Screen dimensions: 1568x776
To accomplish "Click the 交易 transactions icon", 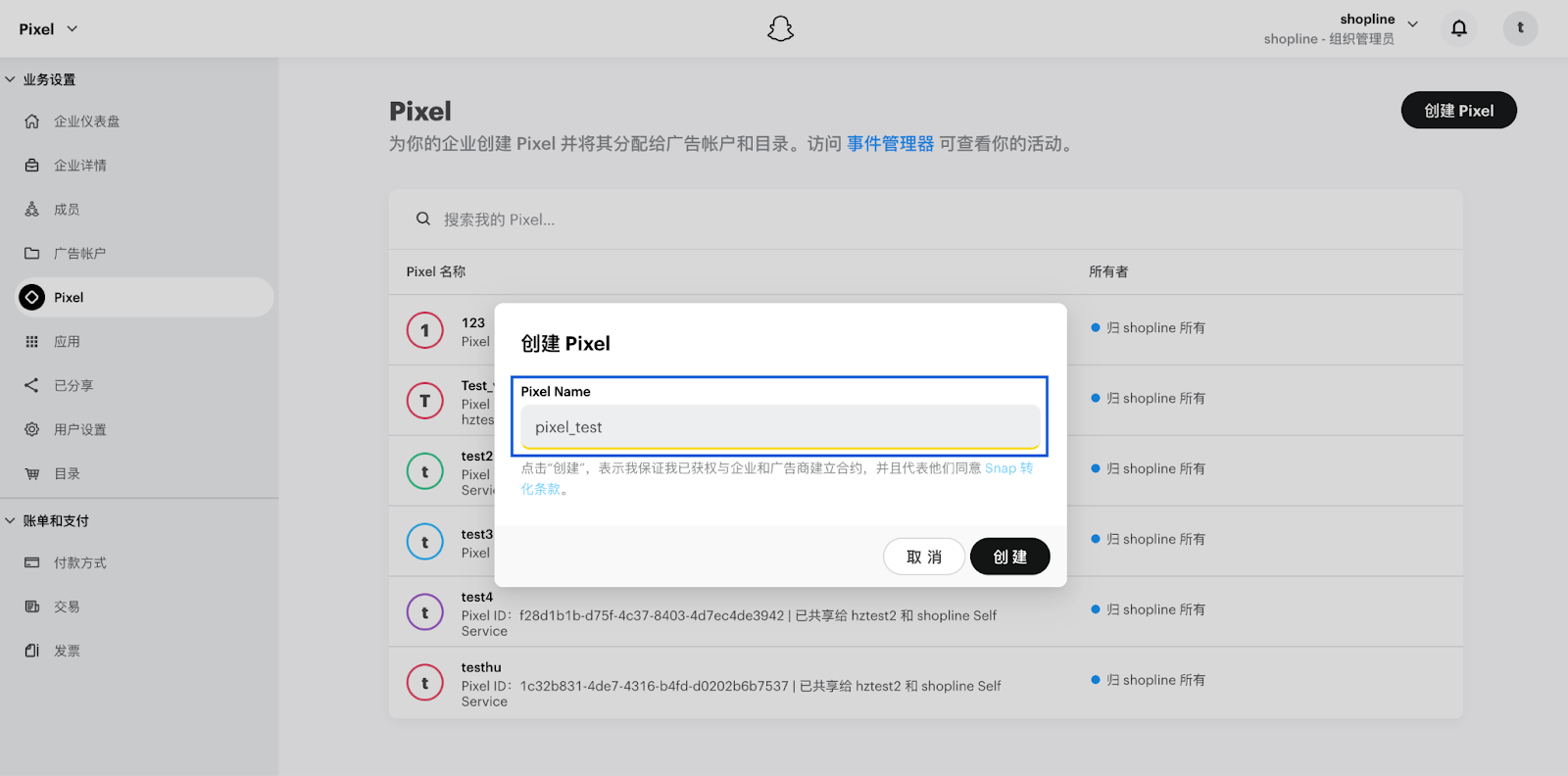I will tap(32, 606).
